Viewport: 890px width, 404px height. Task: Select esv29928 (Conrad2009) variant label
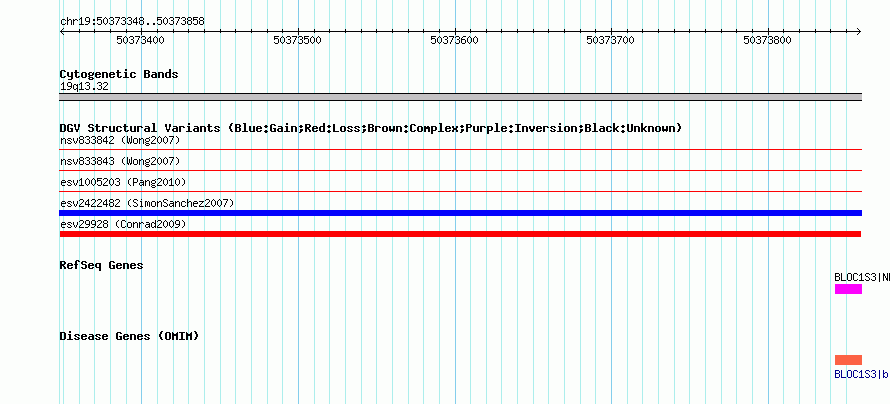click(123, 224)
